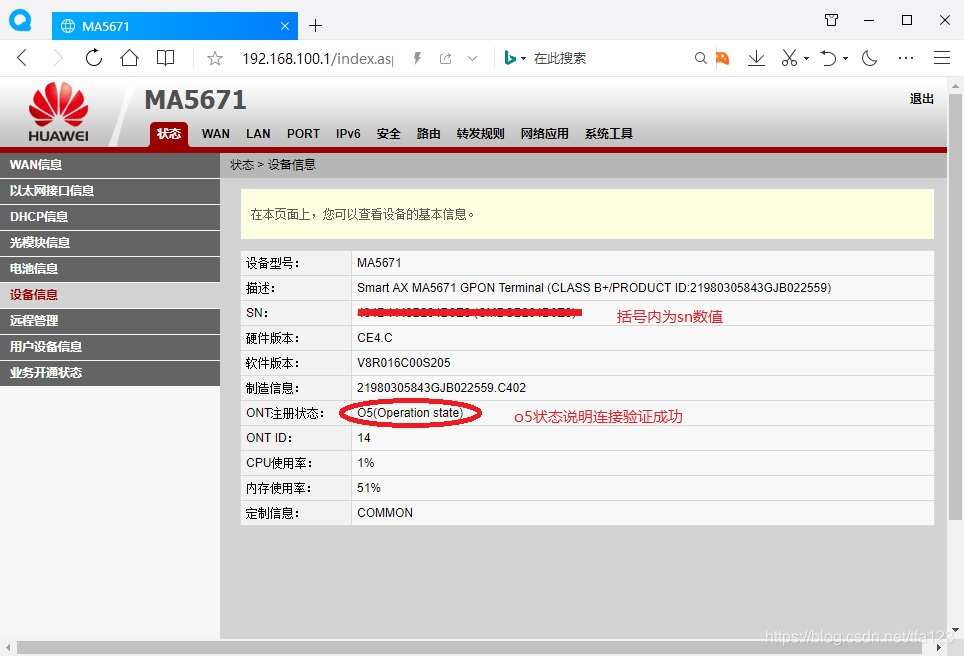The height and width of the screenshot is (656, 964).
Task: Open 电池信息 in the sidebar
Action: [x=110, y=269]
